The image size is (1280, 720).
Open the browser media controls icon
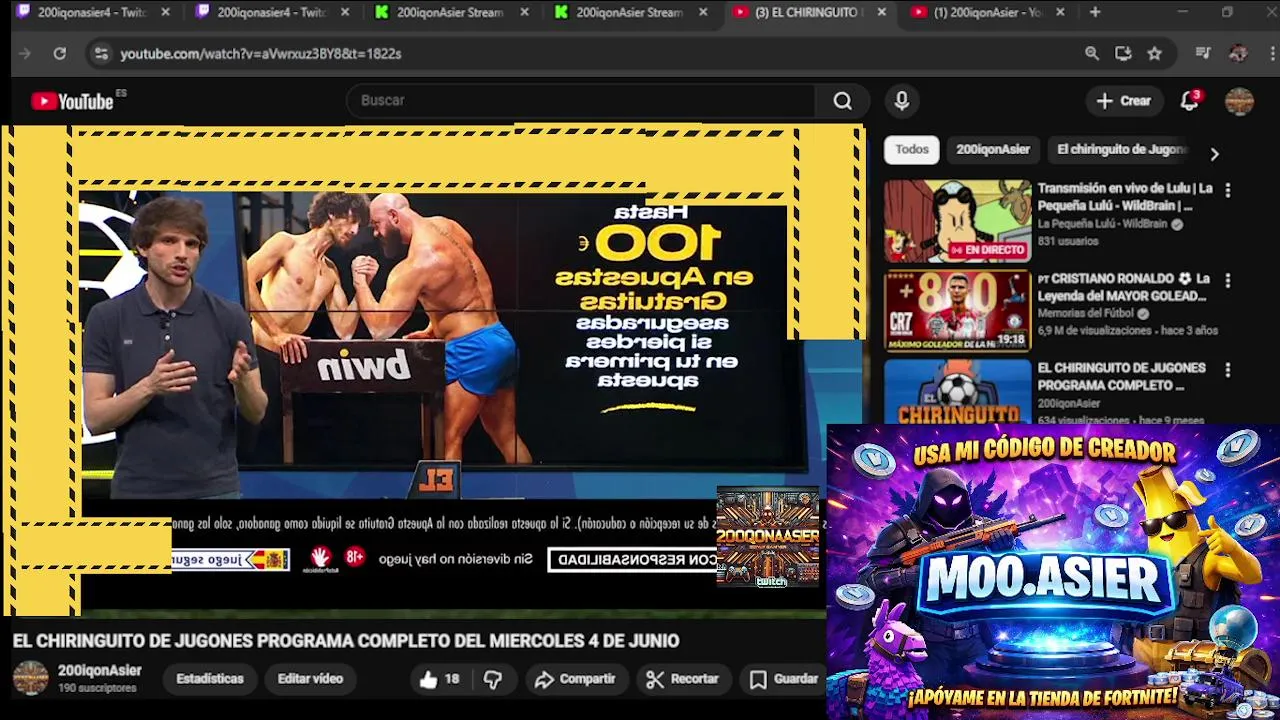click(1203, 53)
